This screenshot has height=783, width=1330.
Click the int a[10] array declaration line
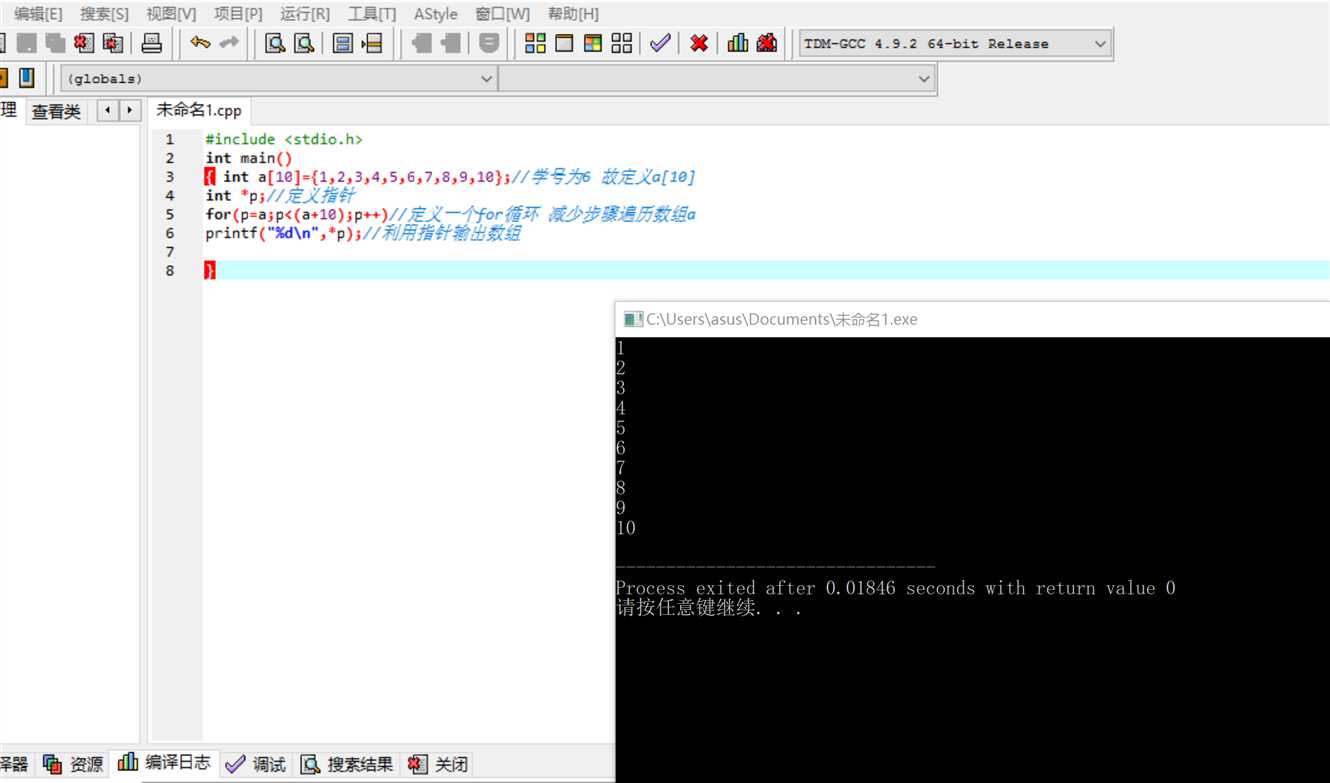(450, 177)
